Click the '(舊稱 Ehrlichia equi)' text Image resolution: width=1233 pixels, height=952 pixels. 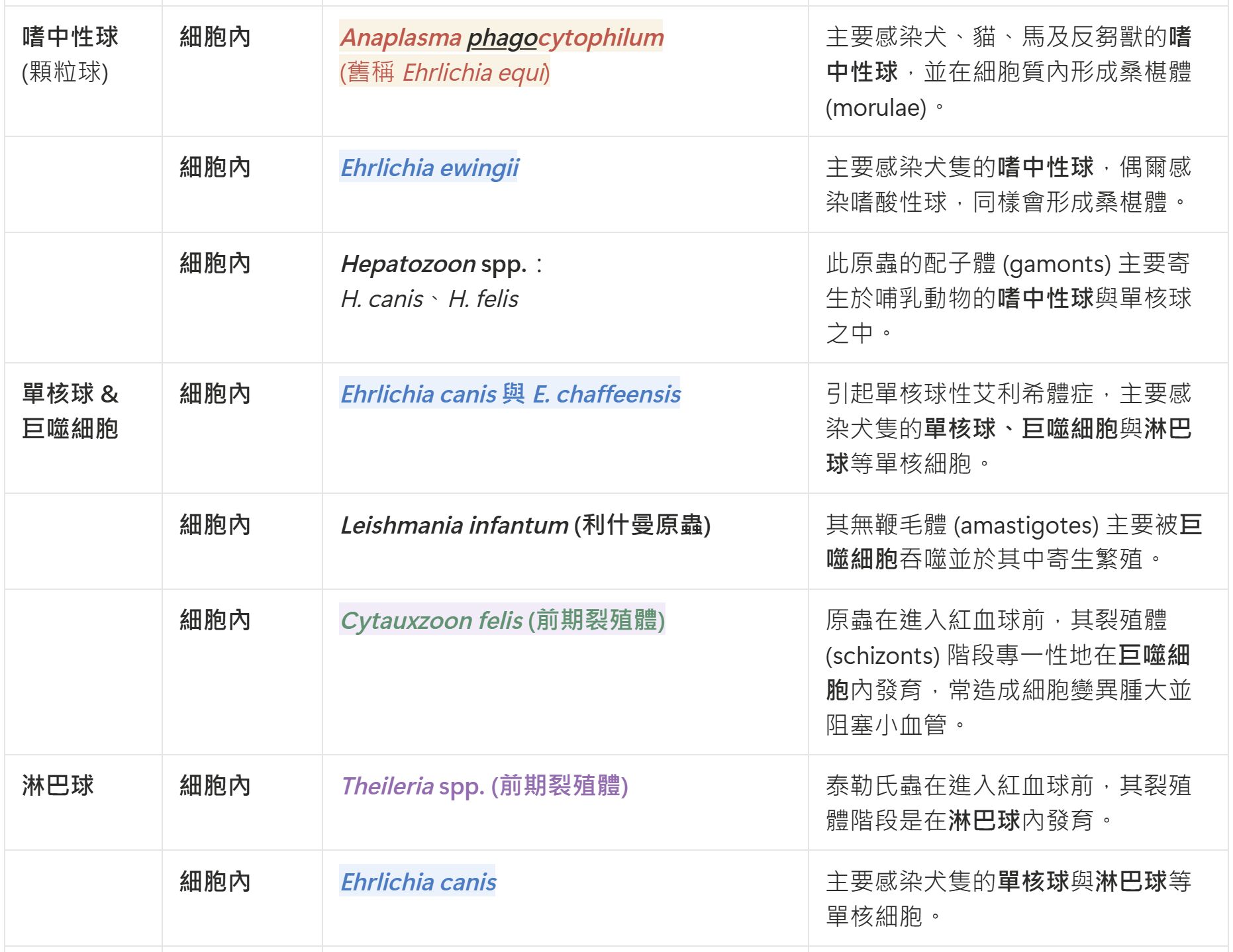(x=444, y=72)
